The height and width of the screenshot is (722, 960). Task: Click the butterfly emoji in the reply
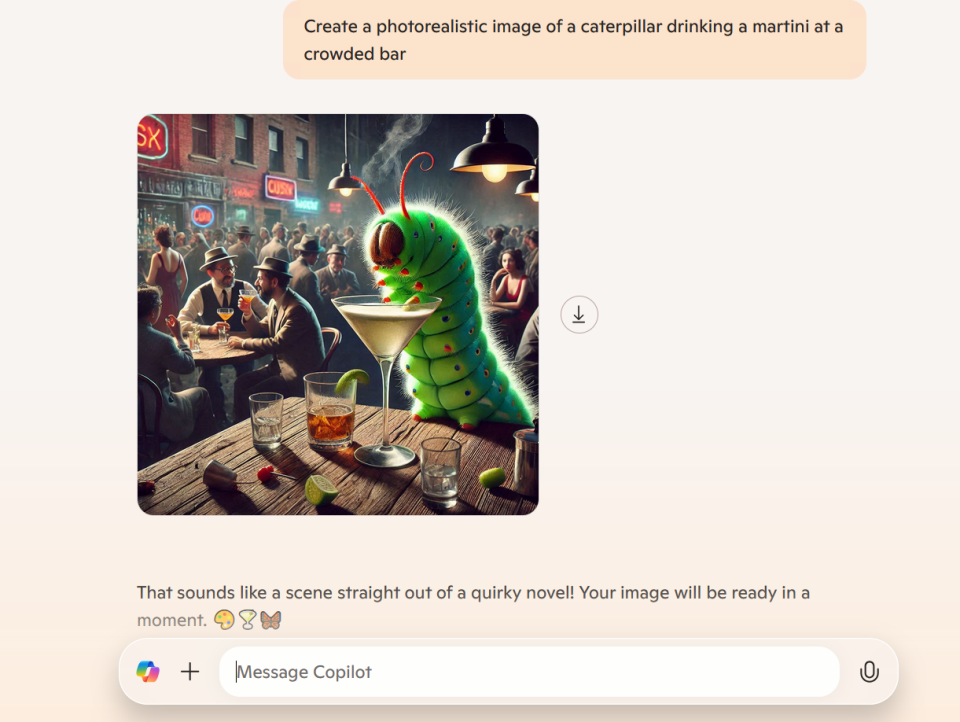coord(271,620)
